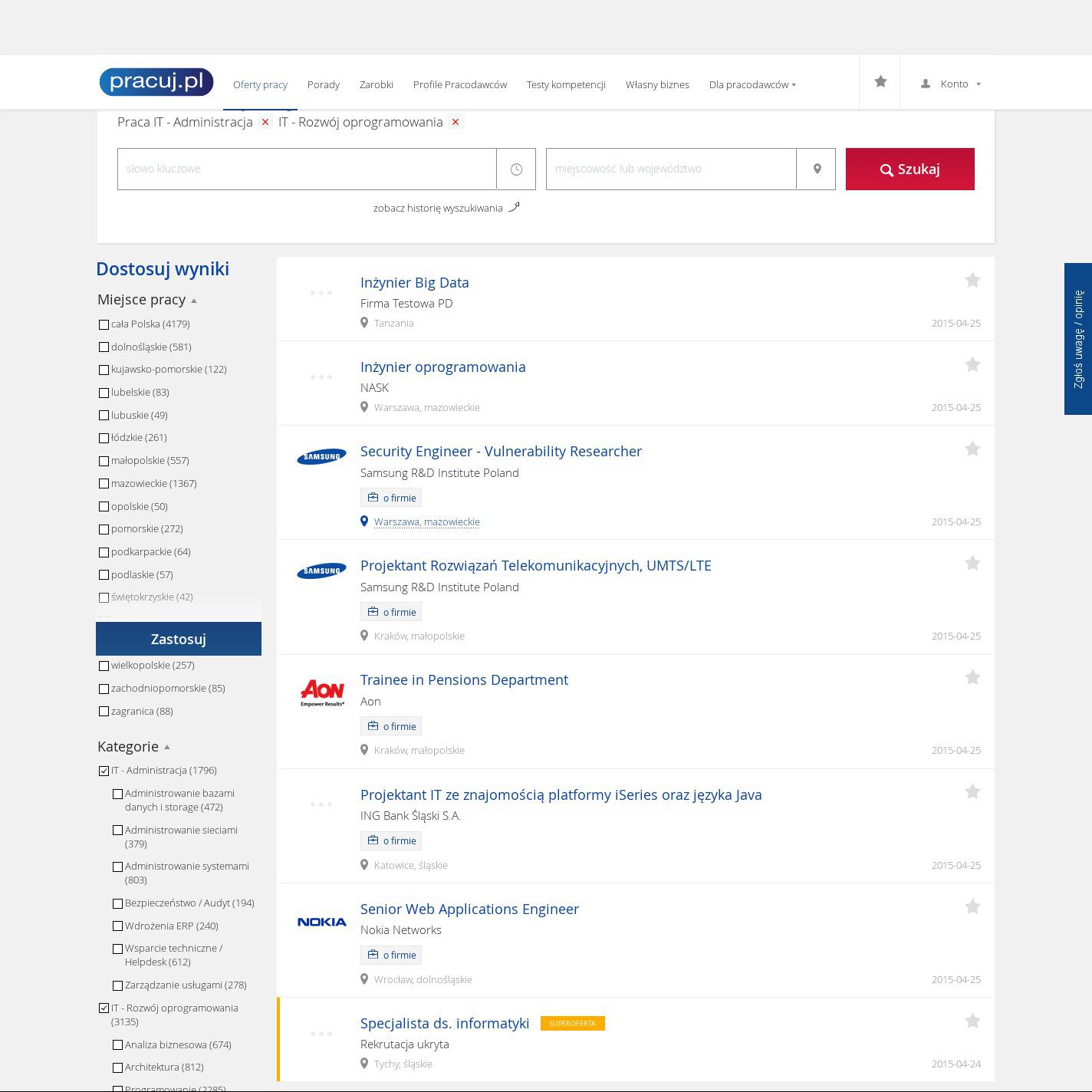Collapse the Kategorie filter section
Image resolution: width=1092 pixels, height=1092 pixels.
click(166, 748)
